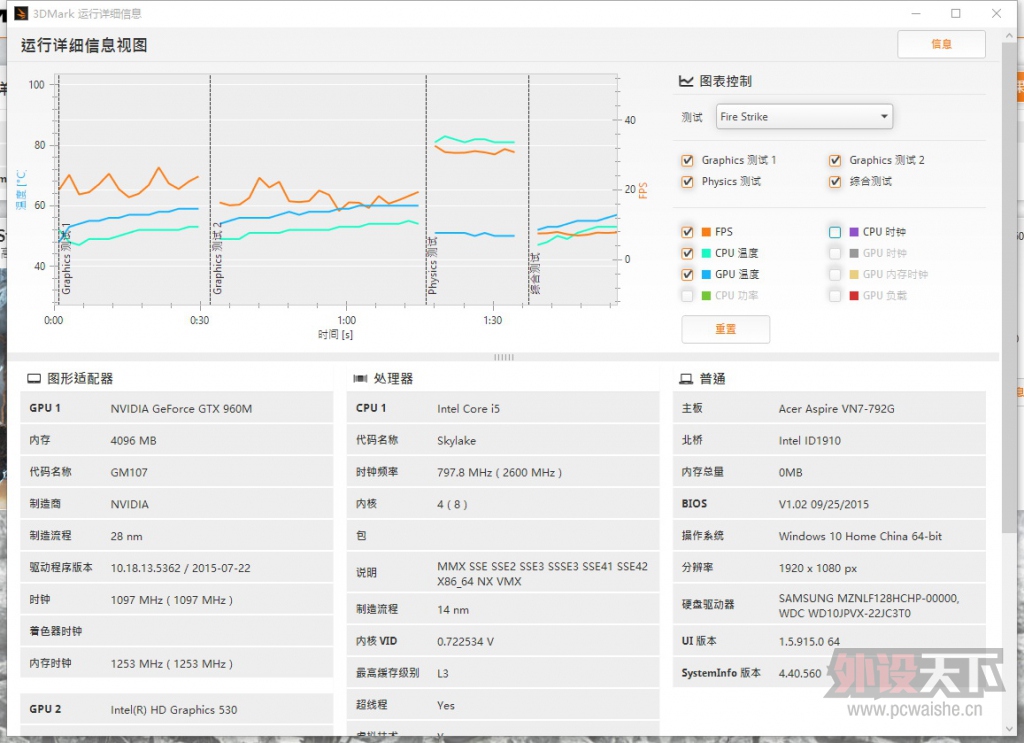Click the 1253 MHz memory clock value
1024x743 pixels.
(x=171, y=664)
